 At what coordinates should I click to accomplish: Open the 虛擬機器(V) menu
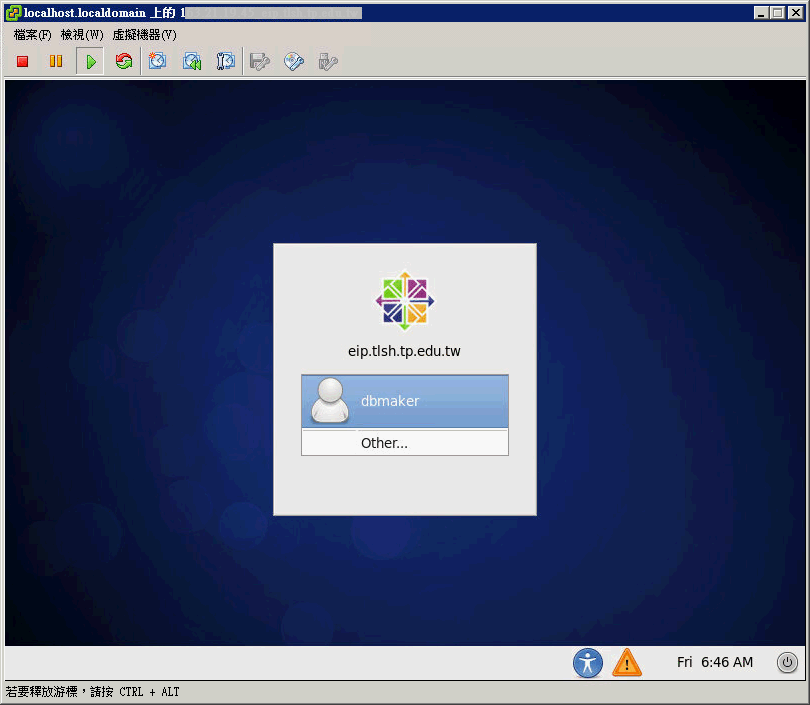click(x=144, y=35)
